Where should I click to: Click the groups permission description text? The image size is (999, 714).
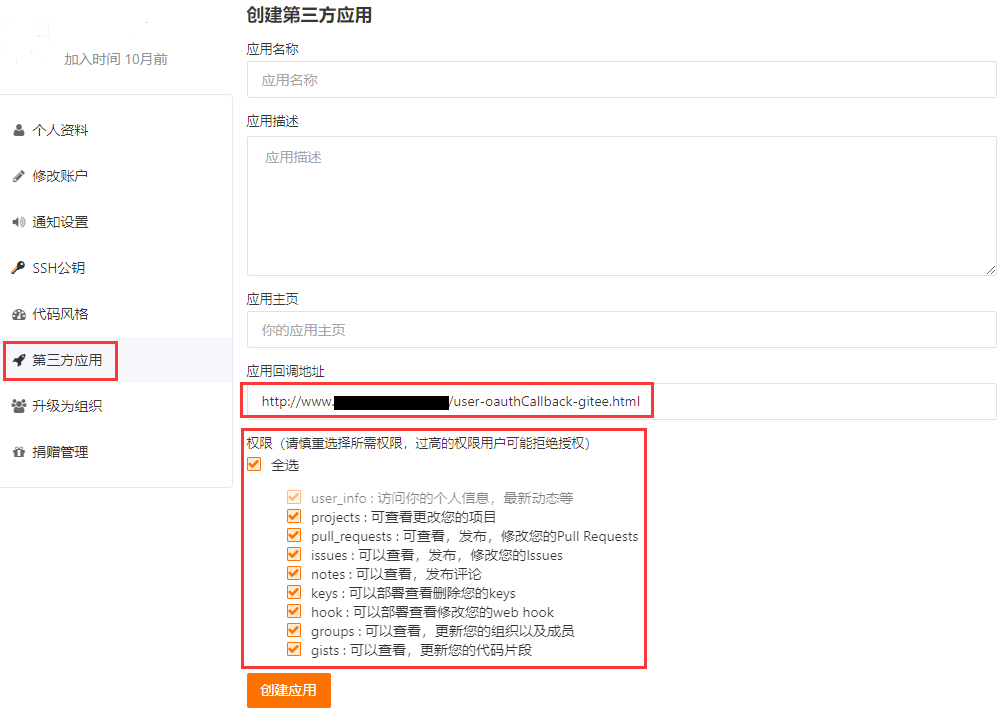pyautogui.click(x=443, y=632)
